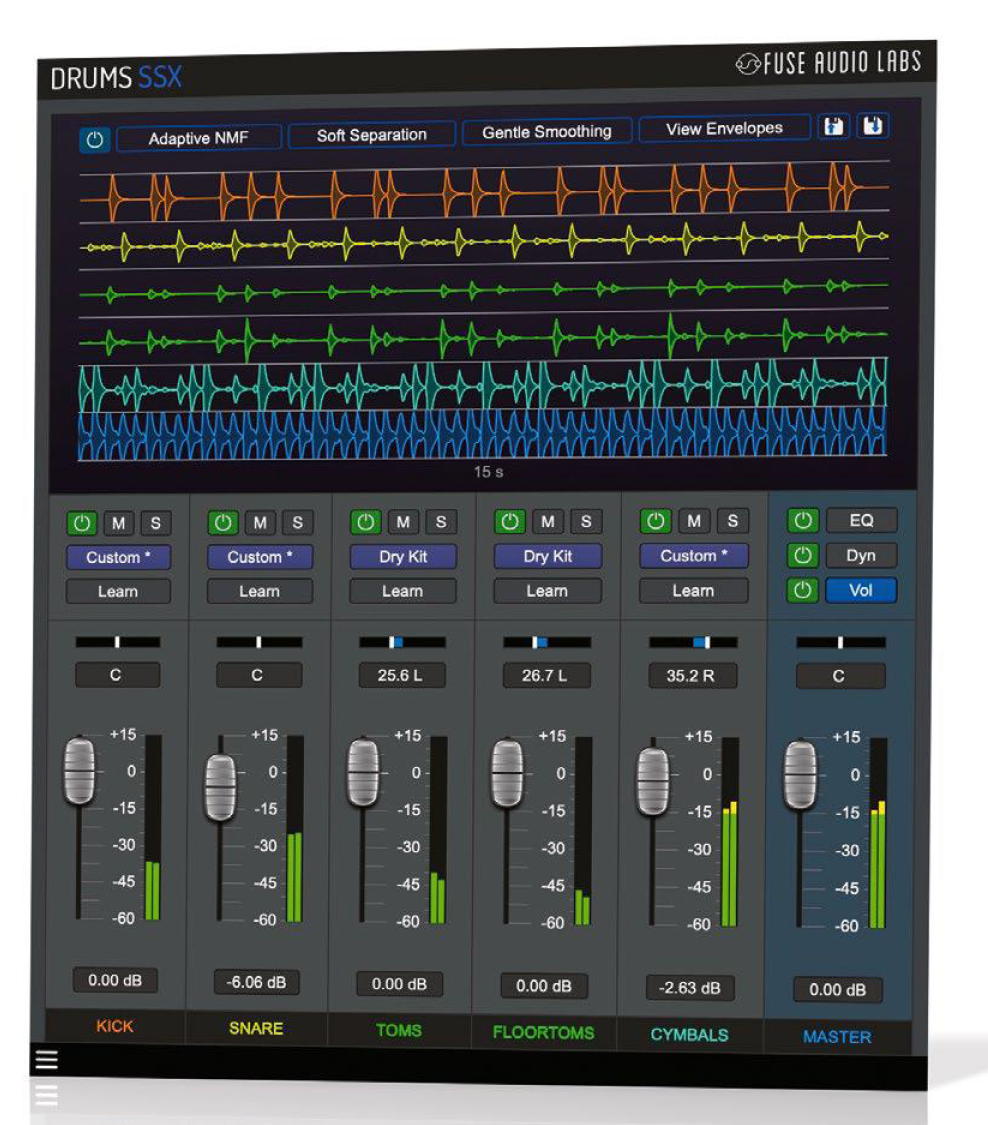The height and width of the screenshot is (1125, 988).
Task: Click Learn on the Kick channel
Action: coord(118,592)
